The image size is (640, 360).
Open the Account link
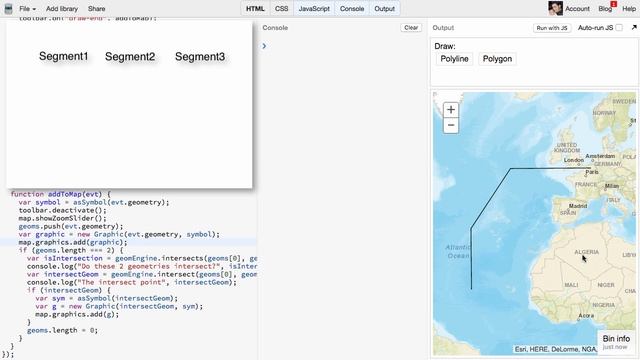[x=577, y=9]
